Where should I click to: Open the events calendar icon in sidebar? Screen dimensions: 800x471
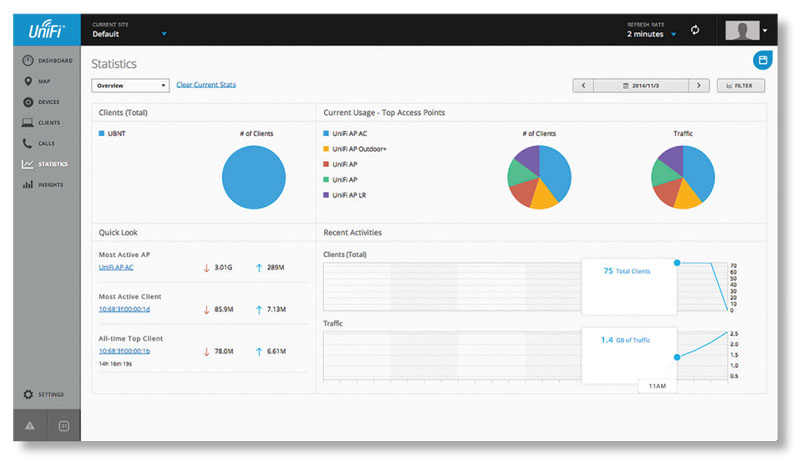64,426
